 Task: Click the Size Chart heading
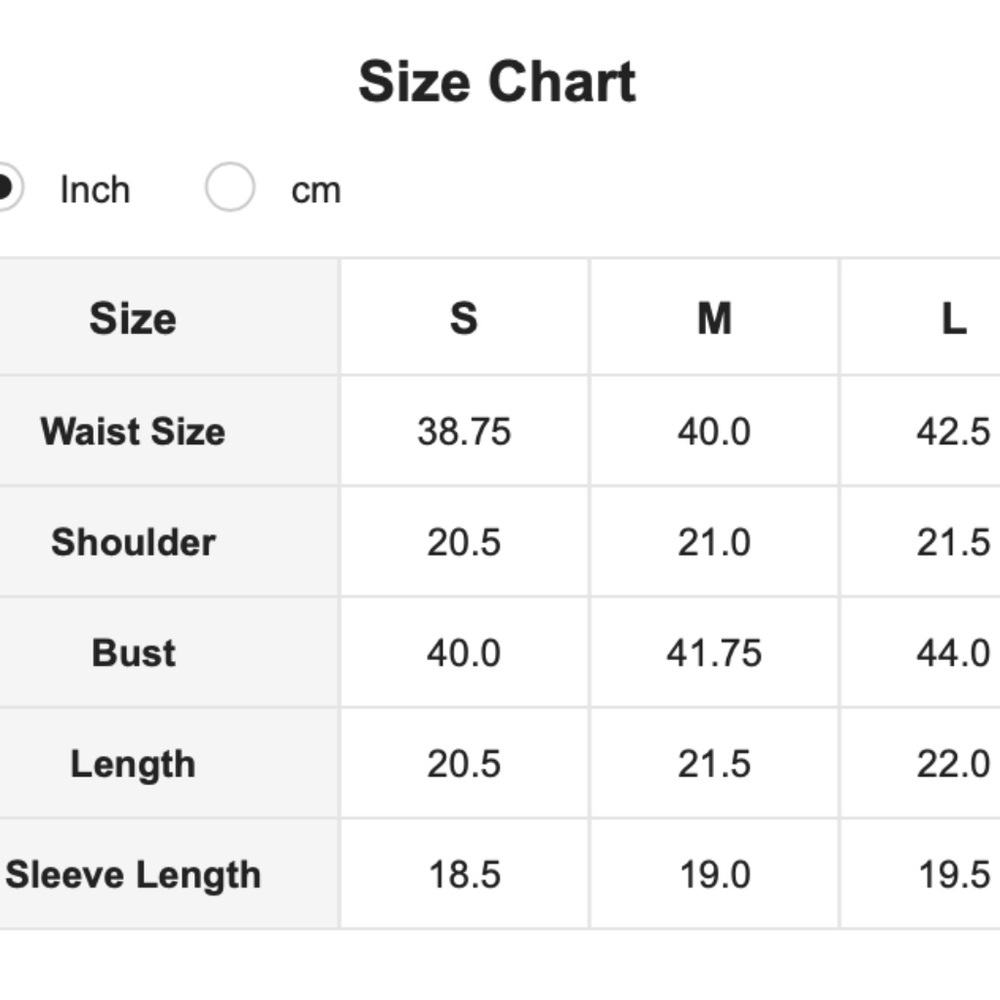click(x=497, y=82)
